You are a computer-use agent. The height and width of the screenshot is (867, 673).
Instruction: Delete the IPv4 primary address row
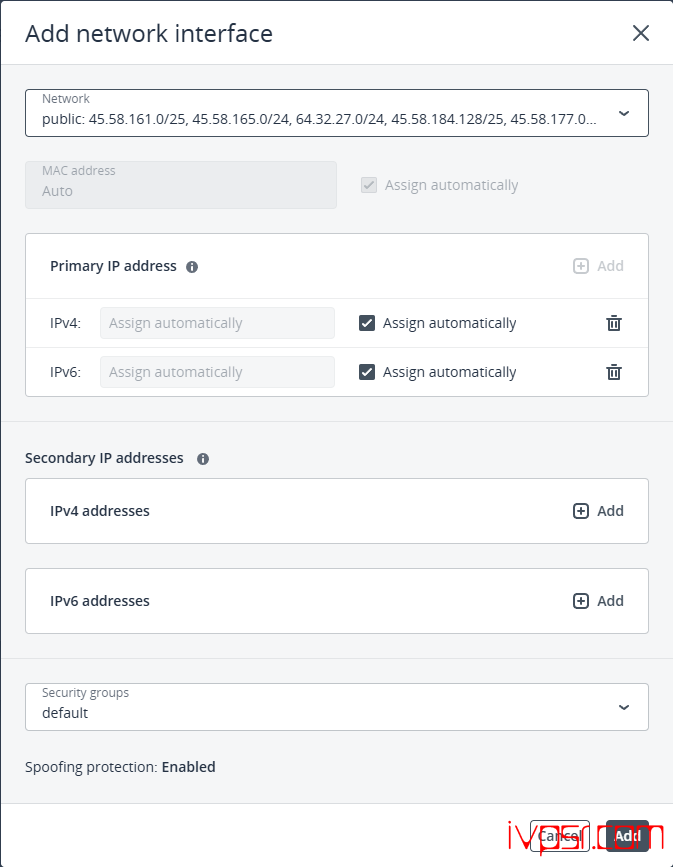[x=614, y=323]
